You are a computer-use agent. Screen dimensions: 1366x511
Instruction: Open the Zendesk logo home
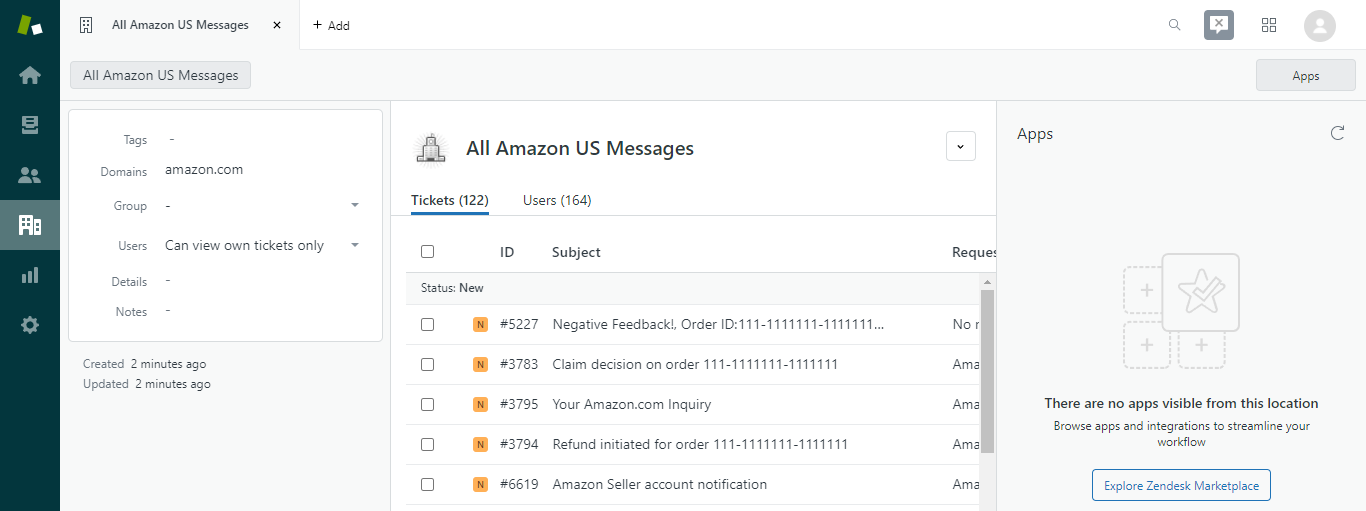30,25
